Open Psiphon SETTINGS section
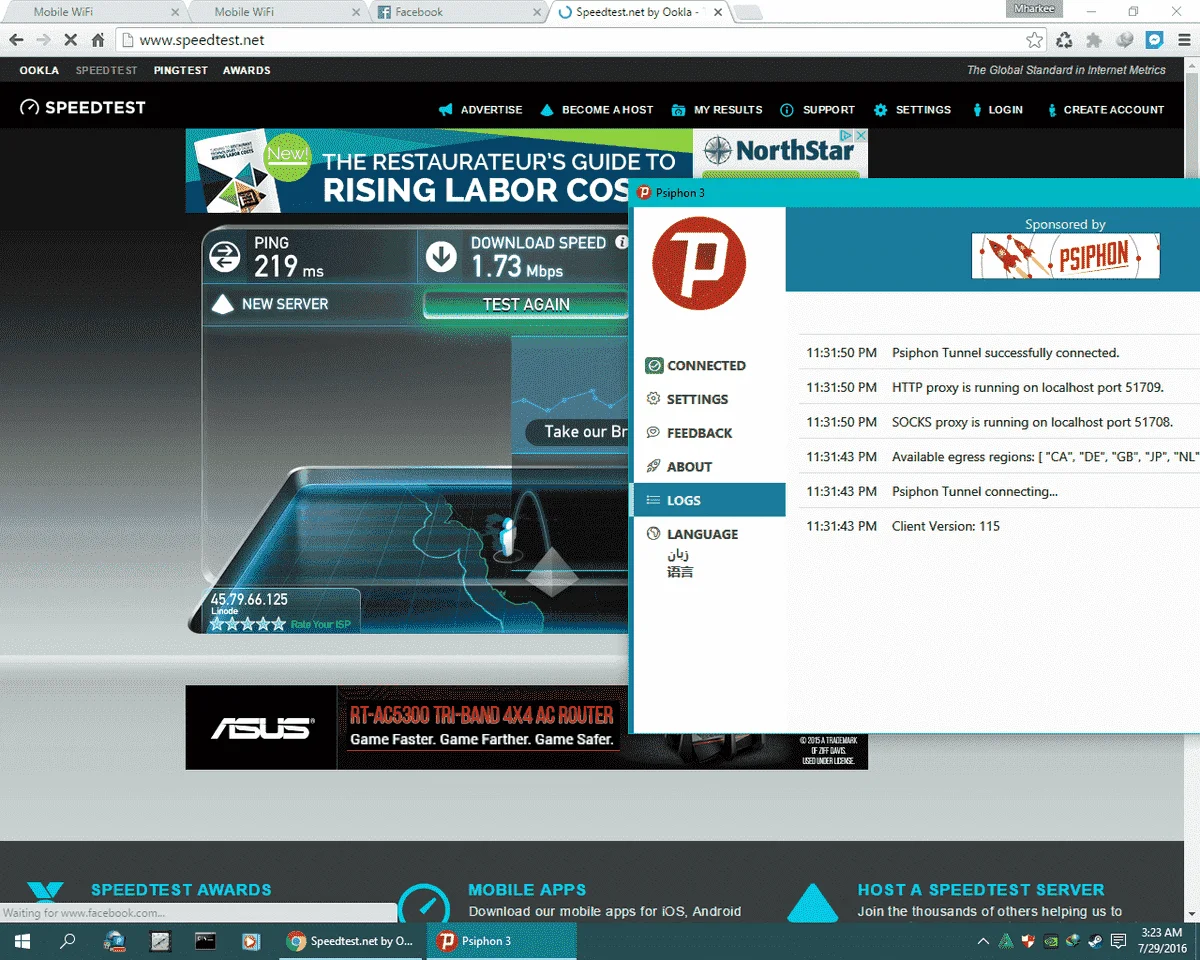1200x960 pixels. click(x=687, y=399)
